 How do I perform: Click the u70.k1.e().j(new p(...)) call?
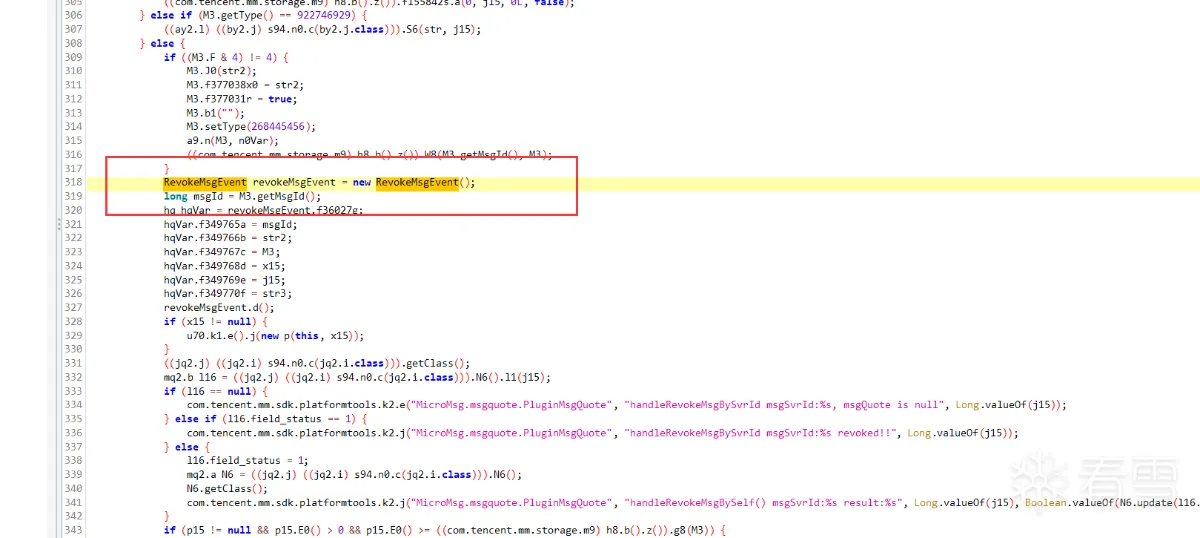click(x=275, y=336)
